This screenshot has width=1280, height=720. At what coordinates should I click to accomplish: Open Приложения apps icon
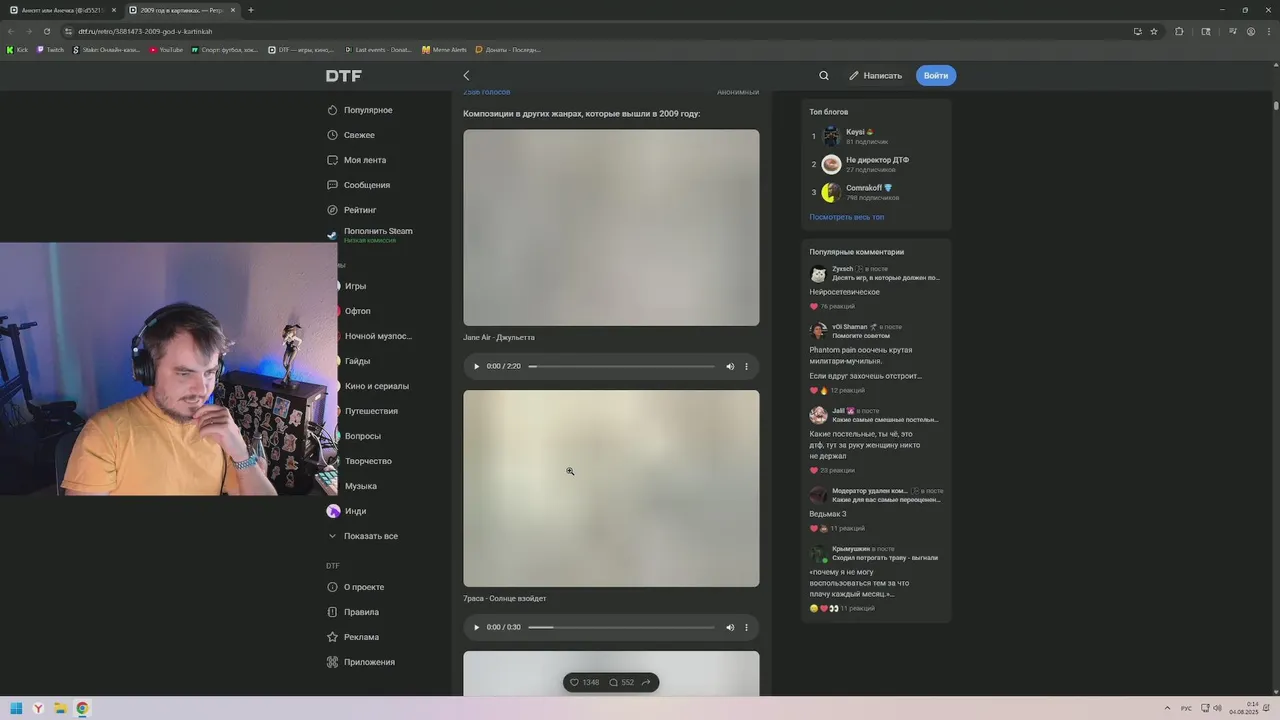[x=333, y=662]
